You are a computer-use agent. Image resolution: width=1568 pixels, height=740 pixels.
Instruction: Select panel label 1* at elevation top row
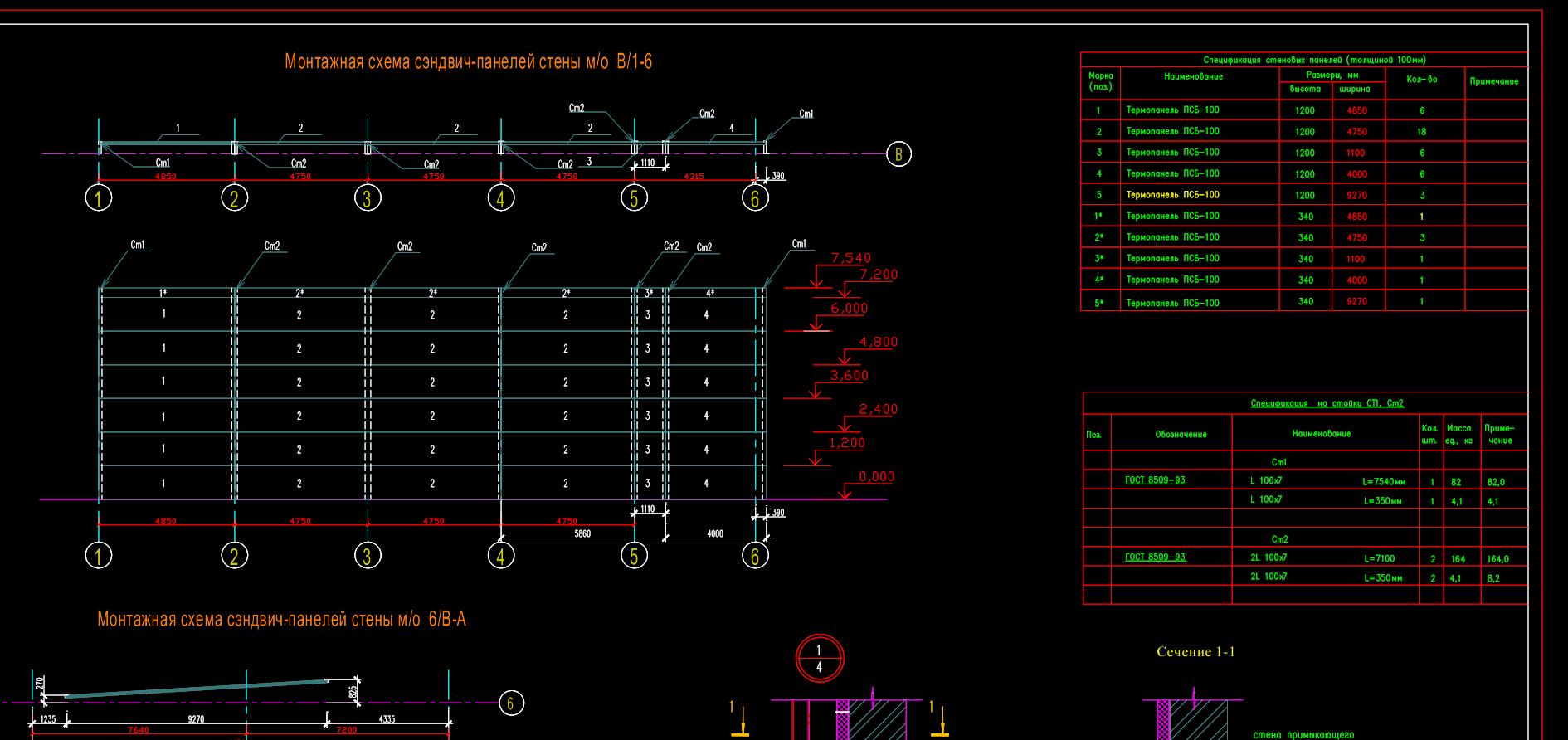(163, 294)
